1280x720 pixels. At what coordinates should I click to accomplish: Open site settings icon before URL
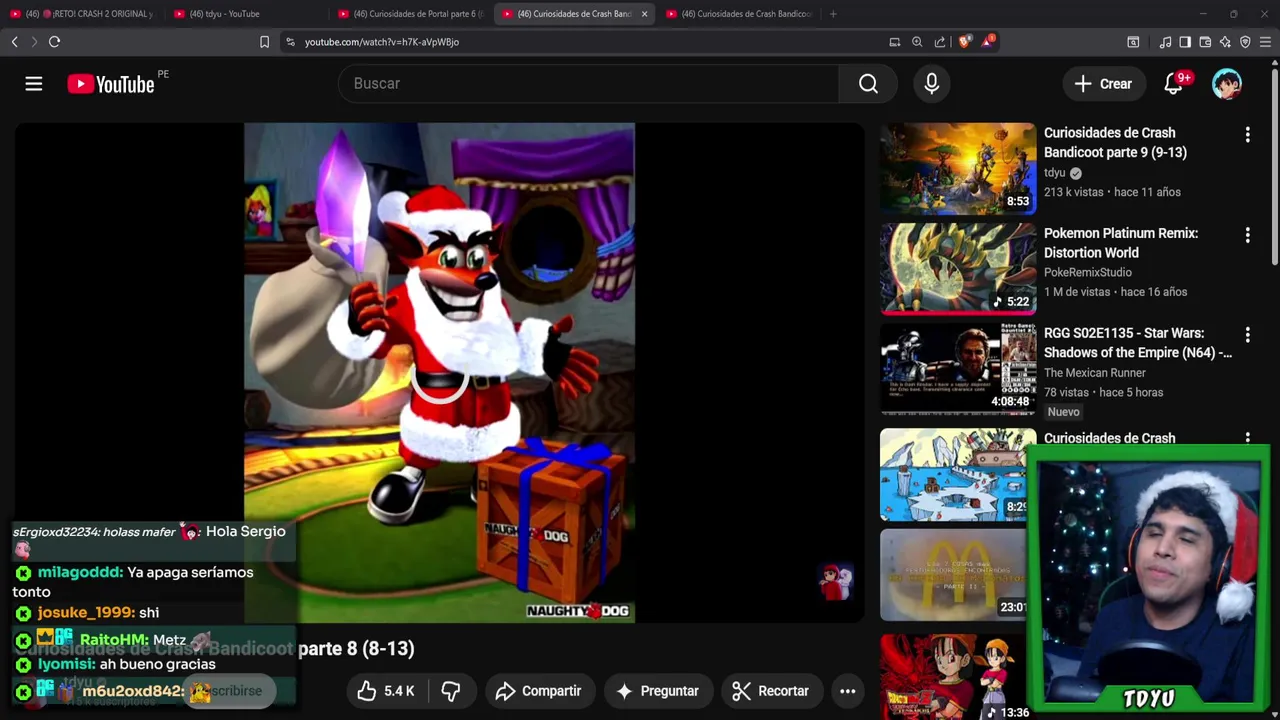(x=290, y=42)
